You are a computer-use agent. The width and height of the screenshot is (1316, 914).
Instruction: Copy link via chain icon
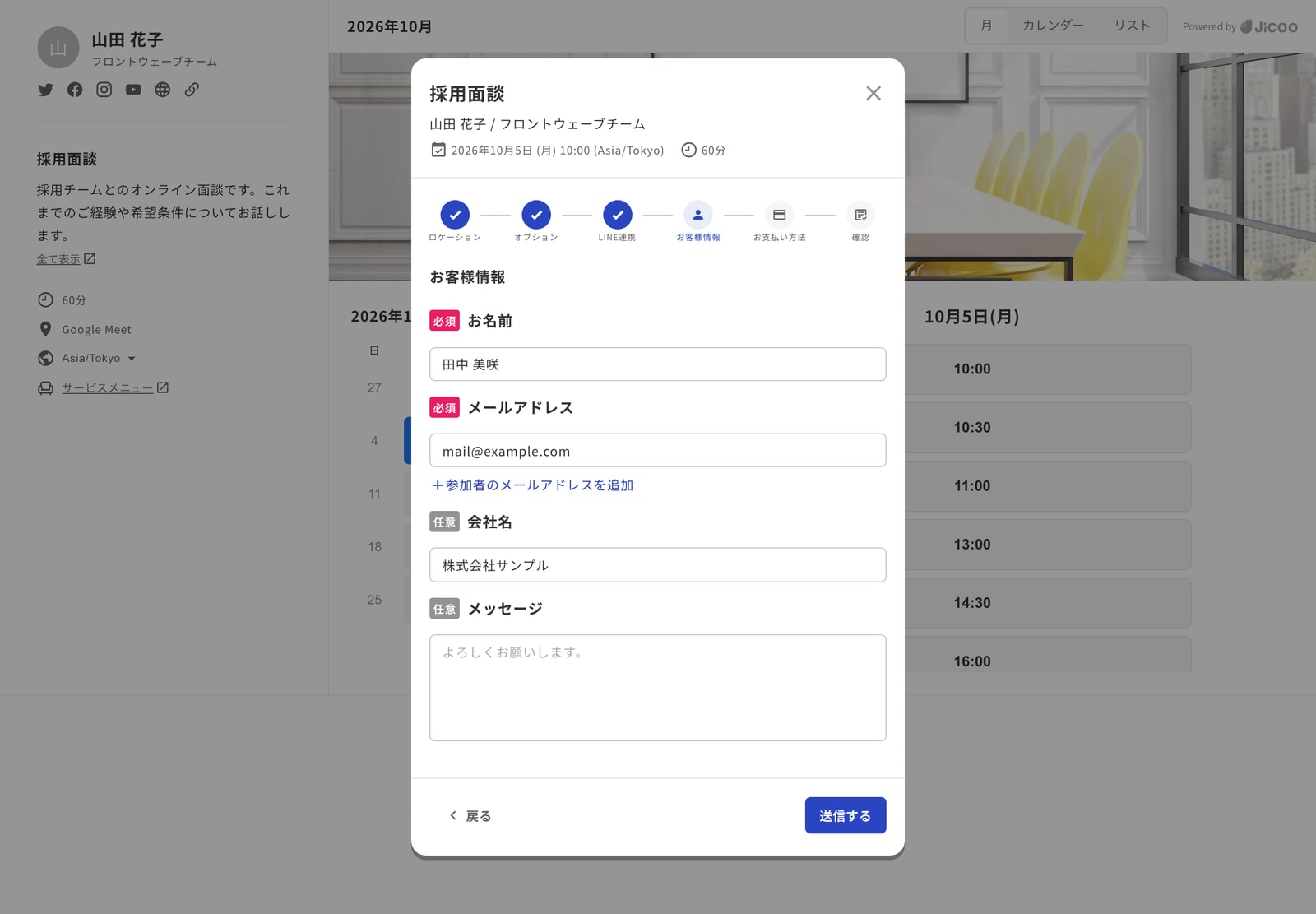192,90
